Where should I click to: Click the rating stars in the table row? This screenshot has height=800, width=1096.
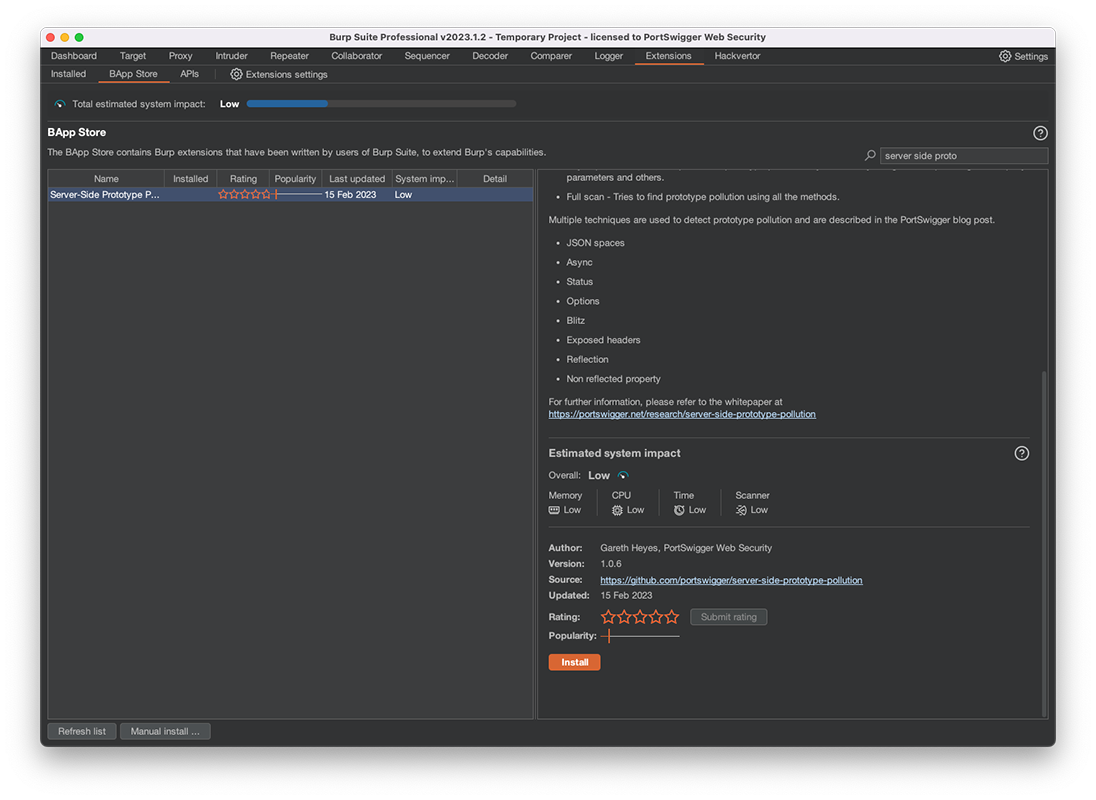(244, 195)
